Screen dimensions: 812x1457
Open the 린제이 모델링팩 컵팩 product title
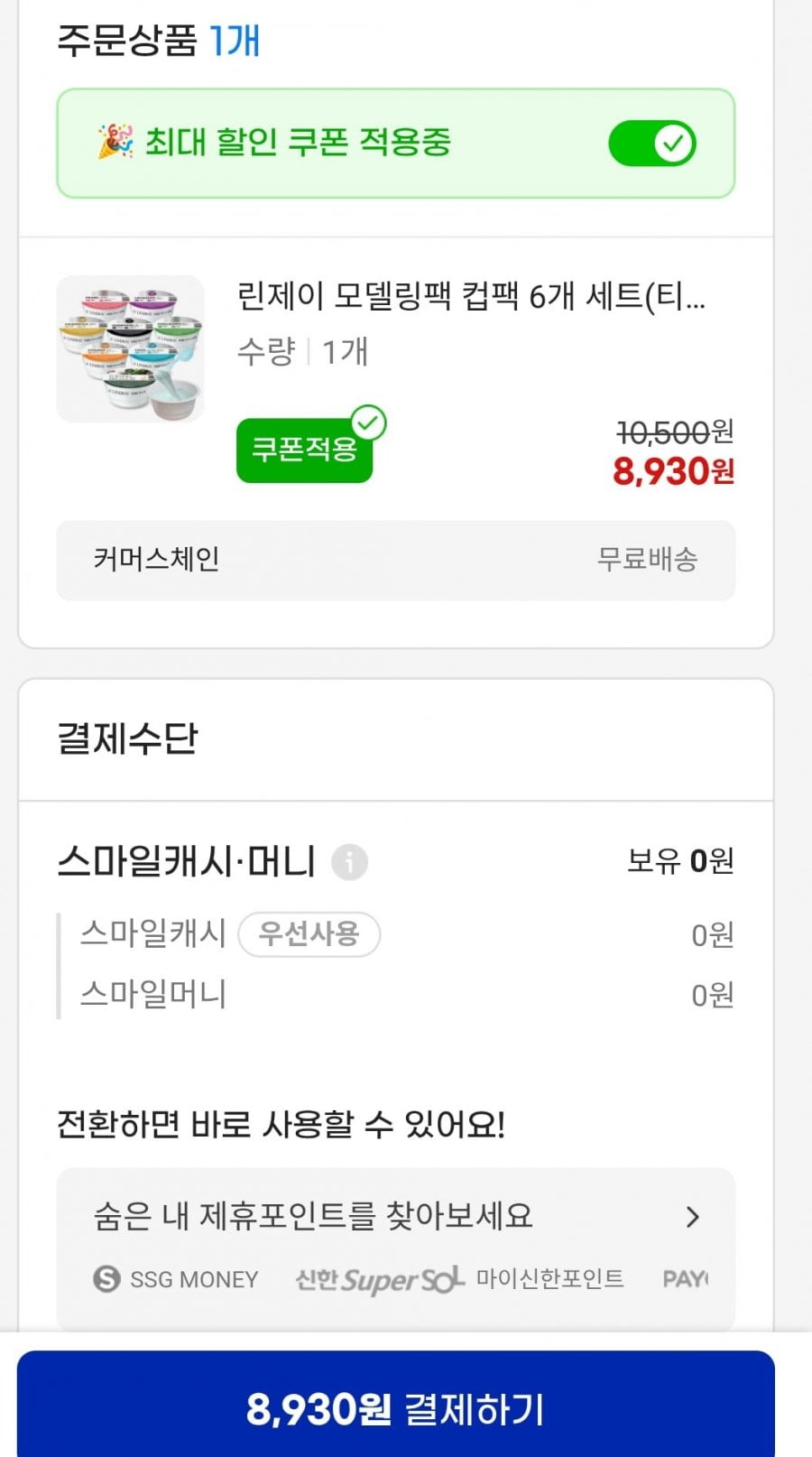(470, 296)
